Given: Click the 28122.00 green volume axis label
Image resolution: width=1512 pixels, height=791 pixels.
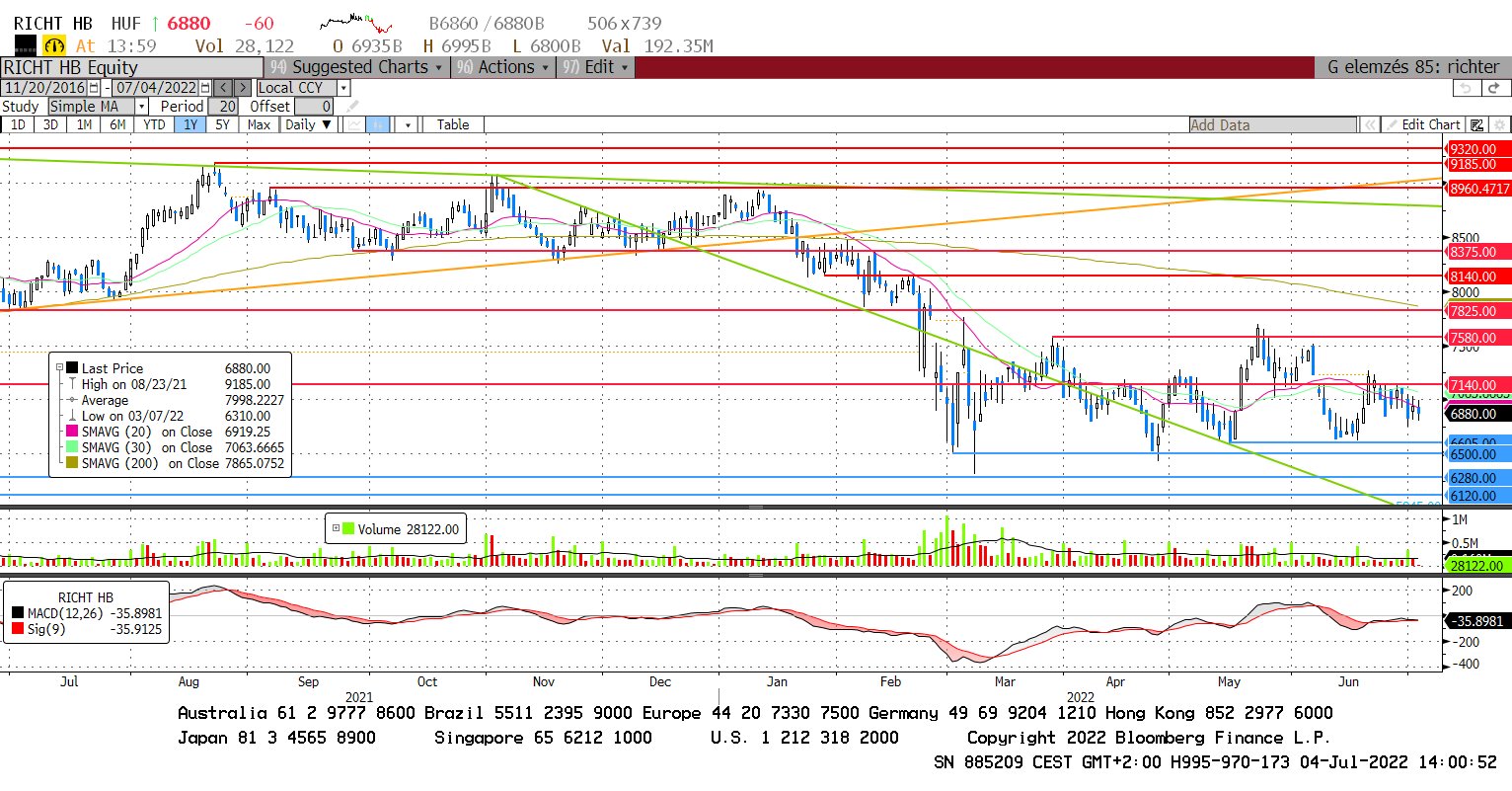Looking at the screenshot, I should (1476, 566).
